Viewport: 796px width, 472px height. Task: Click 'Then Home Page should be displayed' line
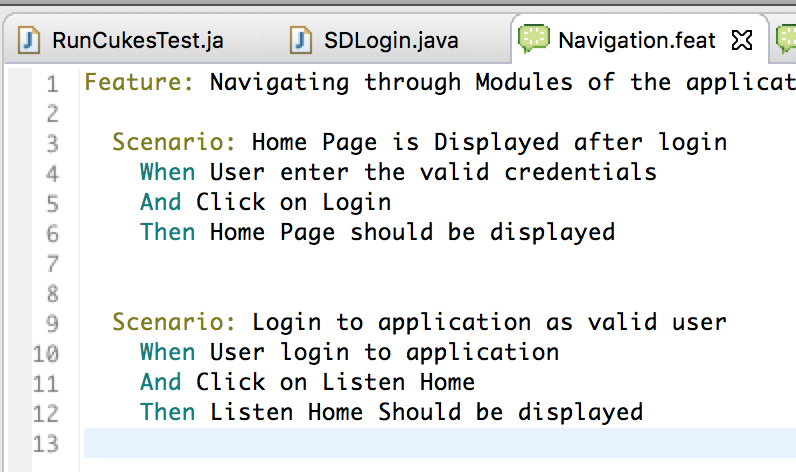tap(377, 232)
